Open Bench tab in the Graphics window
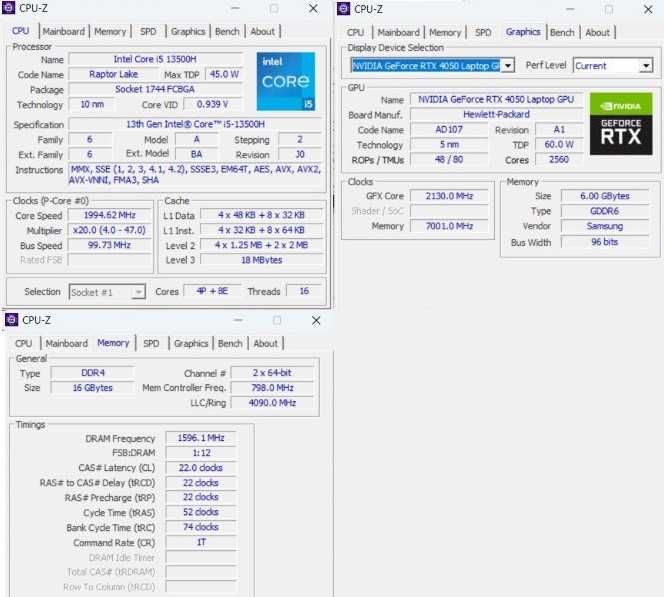 [x=562, y=32]
